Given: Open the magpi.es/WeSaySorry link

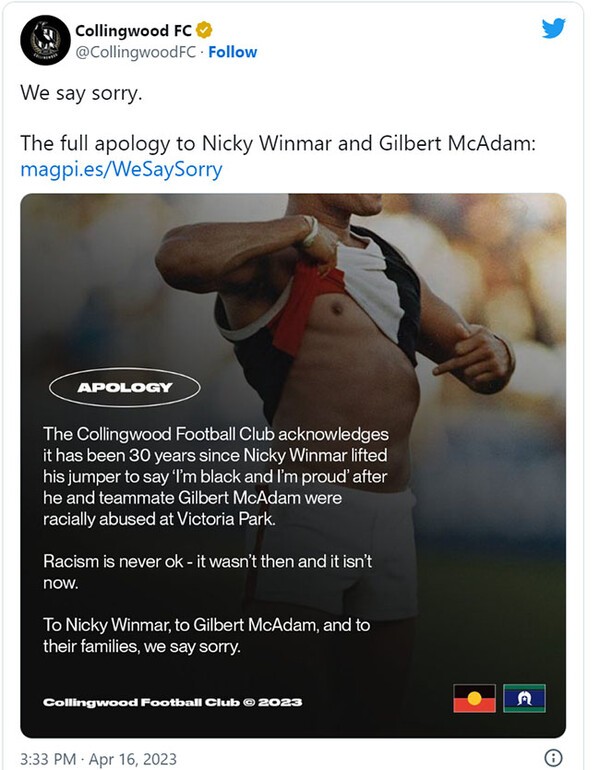Looking at the screenshot, I should point(121,169).
